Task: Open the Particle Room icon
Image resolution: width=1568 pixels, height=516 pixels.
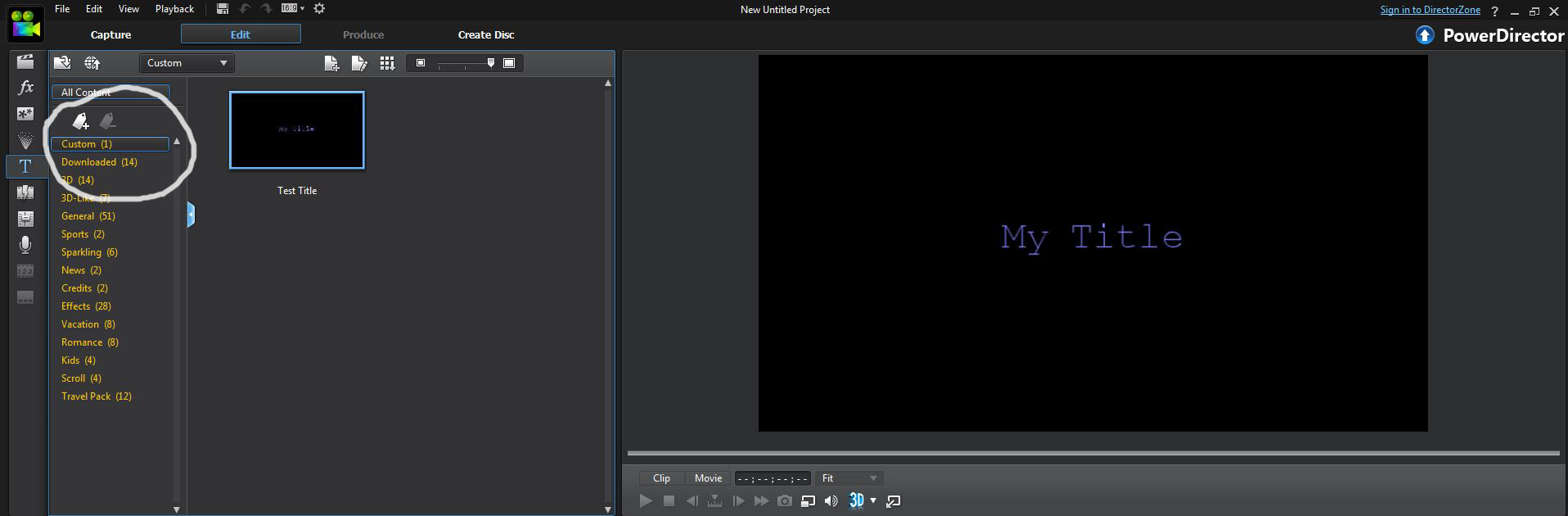Action: point(25,140)
